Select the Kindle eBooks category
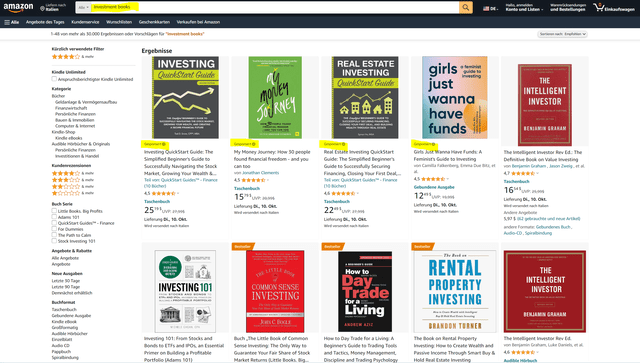The height and width of the screenshot is (363, 640). pos(69,138)
